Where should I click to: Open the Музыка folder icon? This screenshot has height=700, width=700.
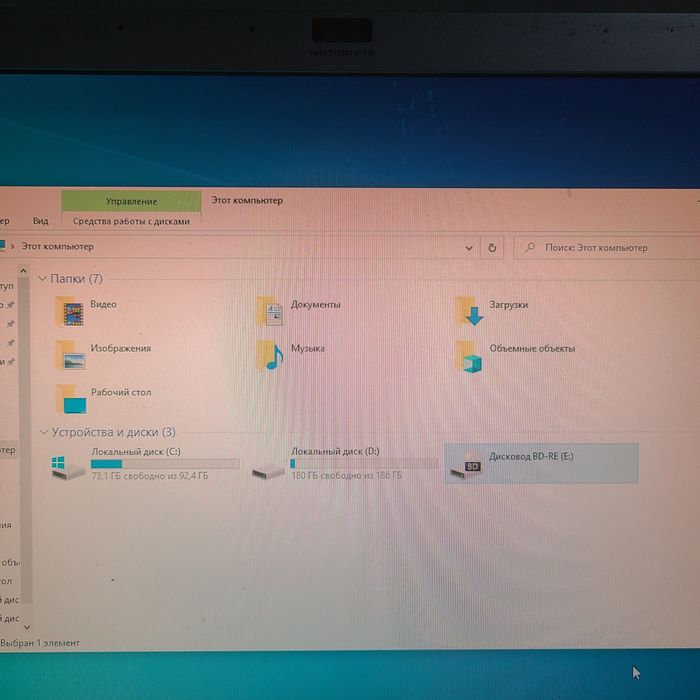click(270, 355)
